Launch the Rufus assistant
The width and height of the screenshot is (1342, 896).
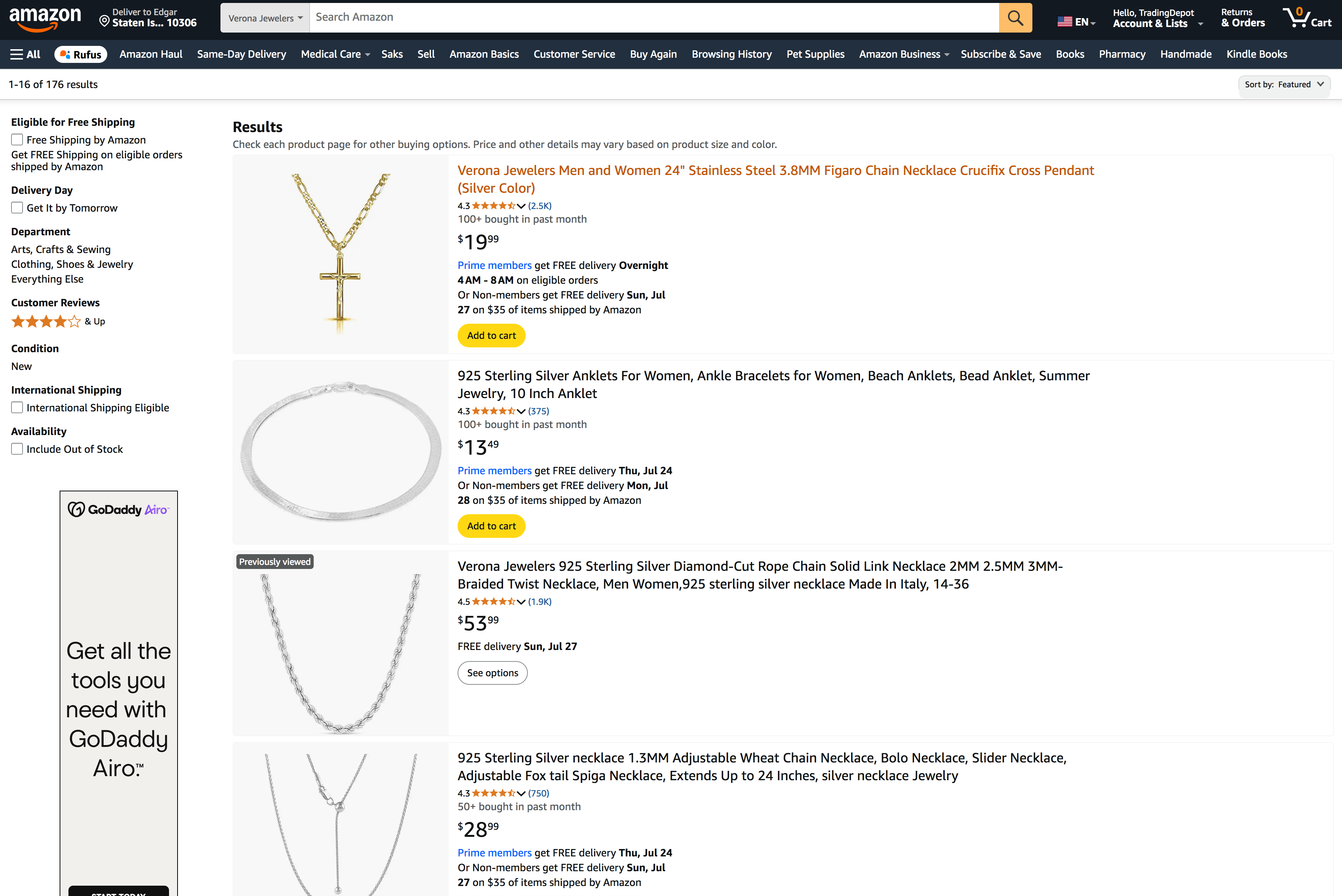click(80, 54)
